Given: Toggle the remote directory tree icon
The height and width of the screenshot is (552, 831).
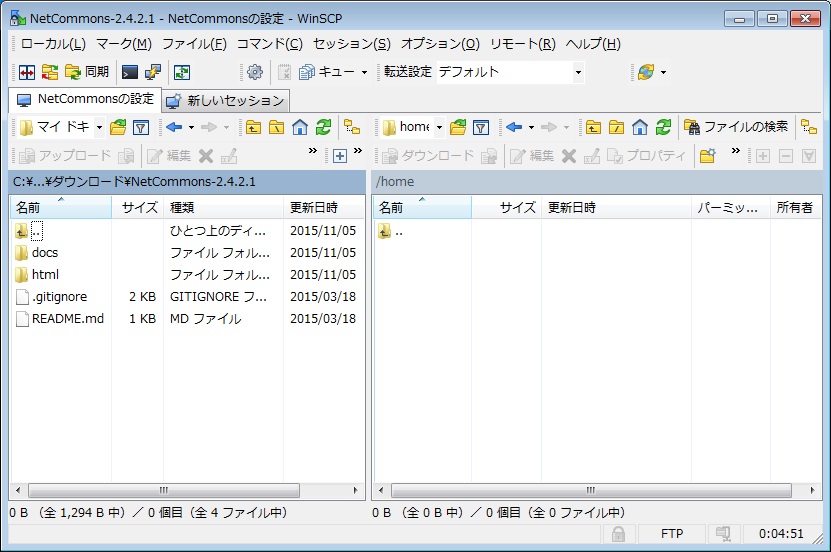Looking at the screenshot, I should click(809, 127).
